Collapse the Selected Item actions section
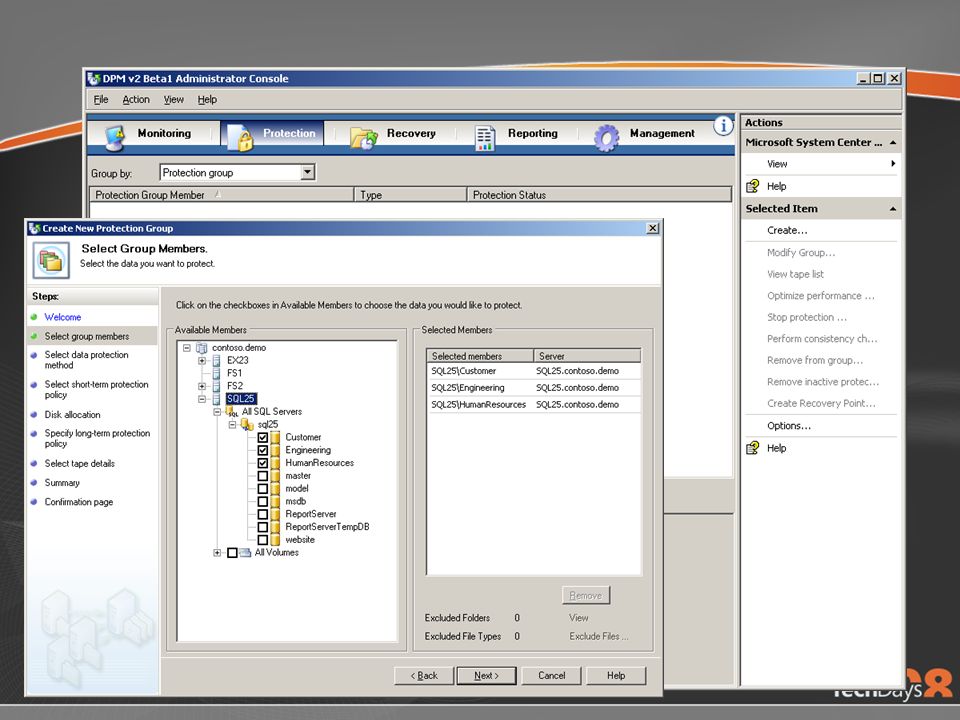960x720 pixels. [x=893, y=209]
